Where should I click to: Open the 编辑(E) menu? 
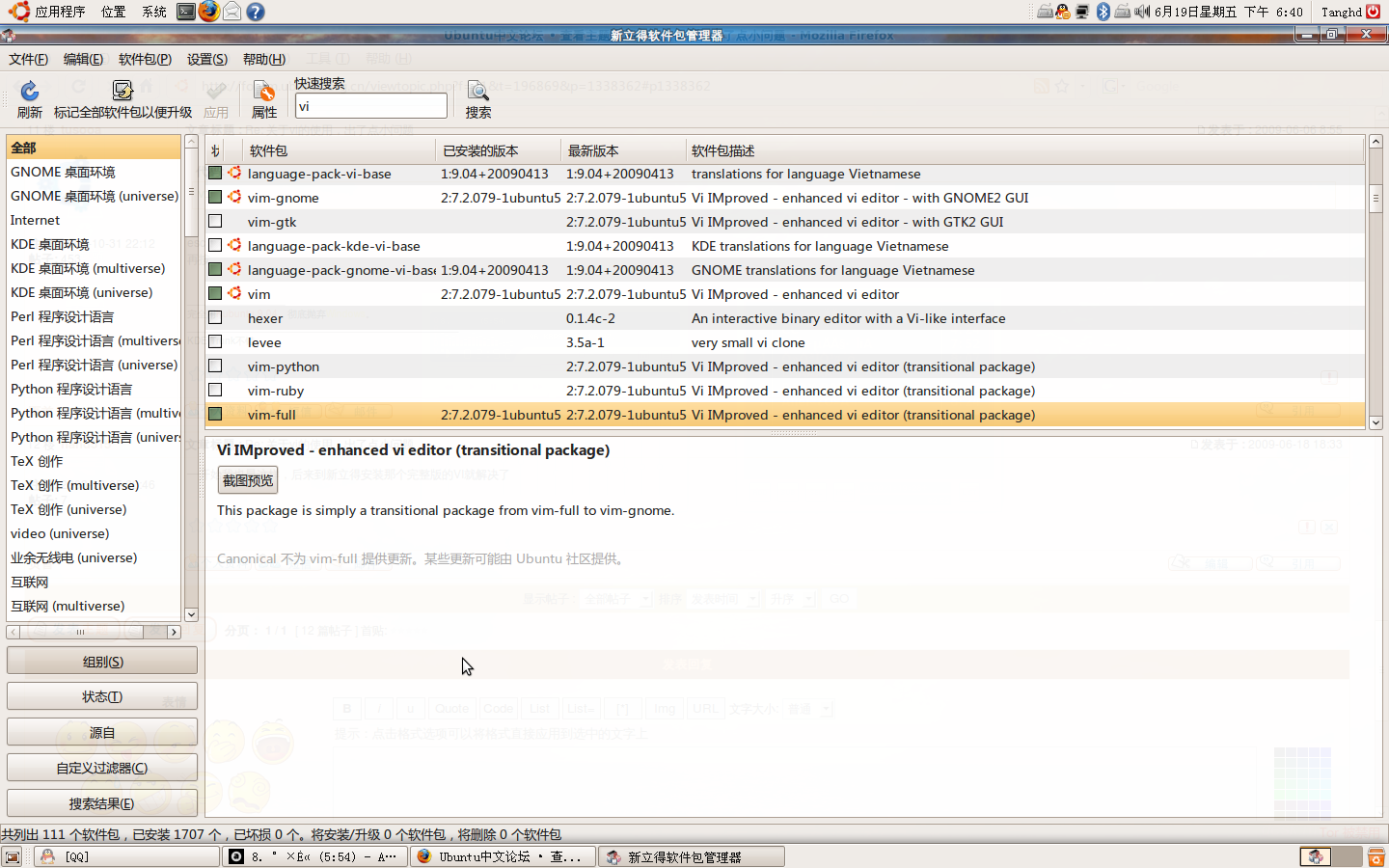[83, 59]
